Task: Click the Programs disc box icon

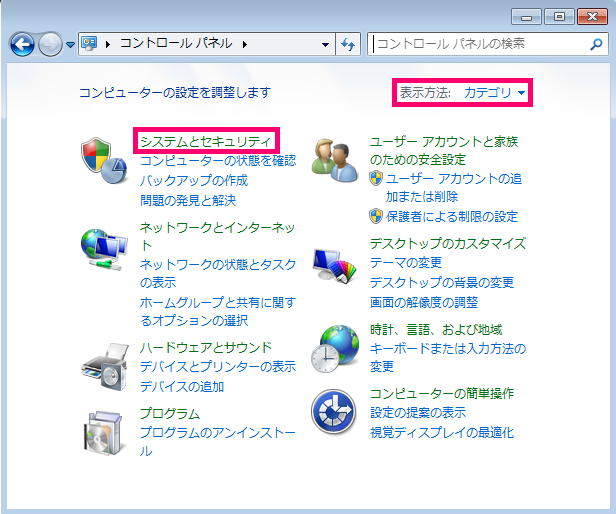Action: [104, 433]
